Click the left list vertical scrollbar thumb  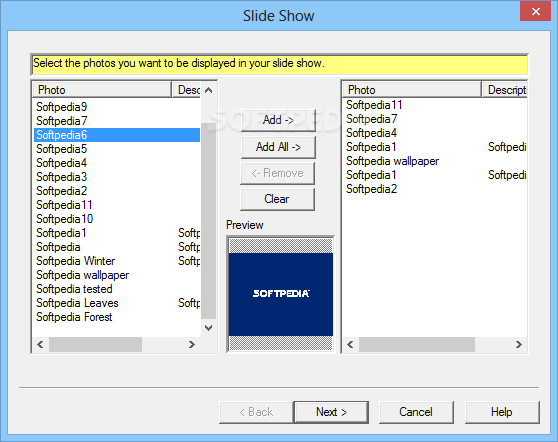(209, 221)
